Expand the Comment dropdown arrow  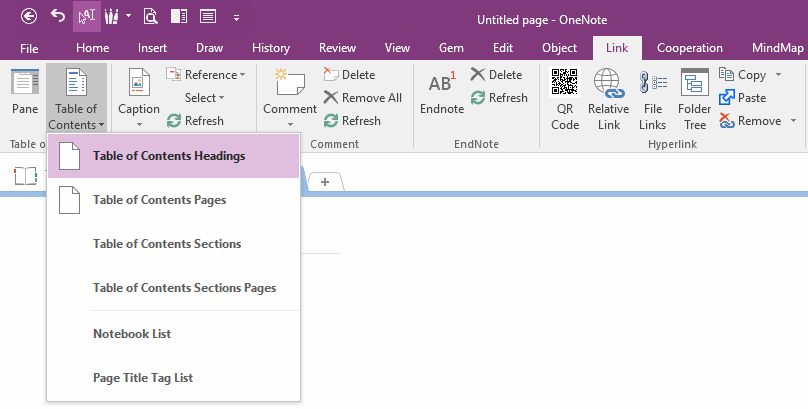pos(290,125)
